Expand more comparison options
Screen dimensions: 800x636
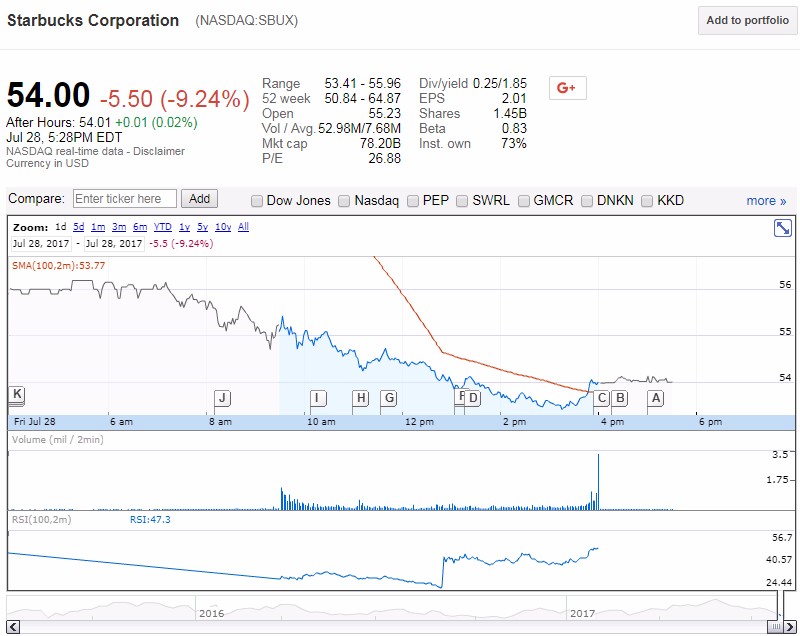[766, 201]
